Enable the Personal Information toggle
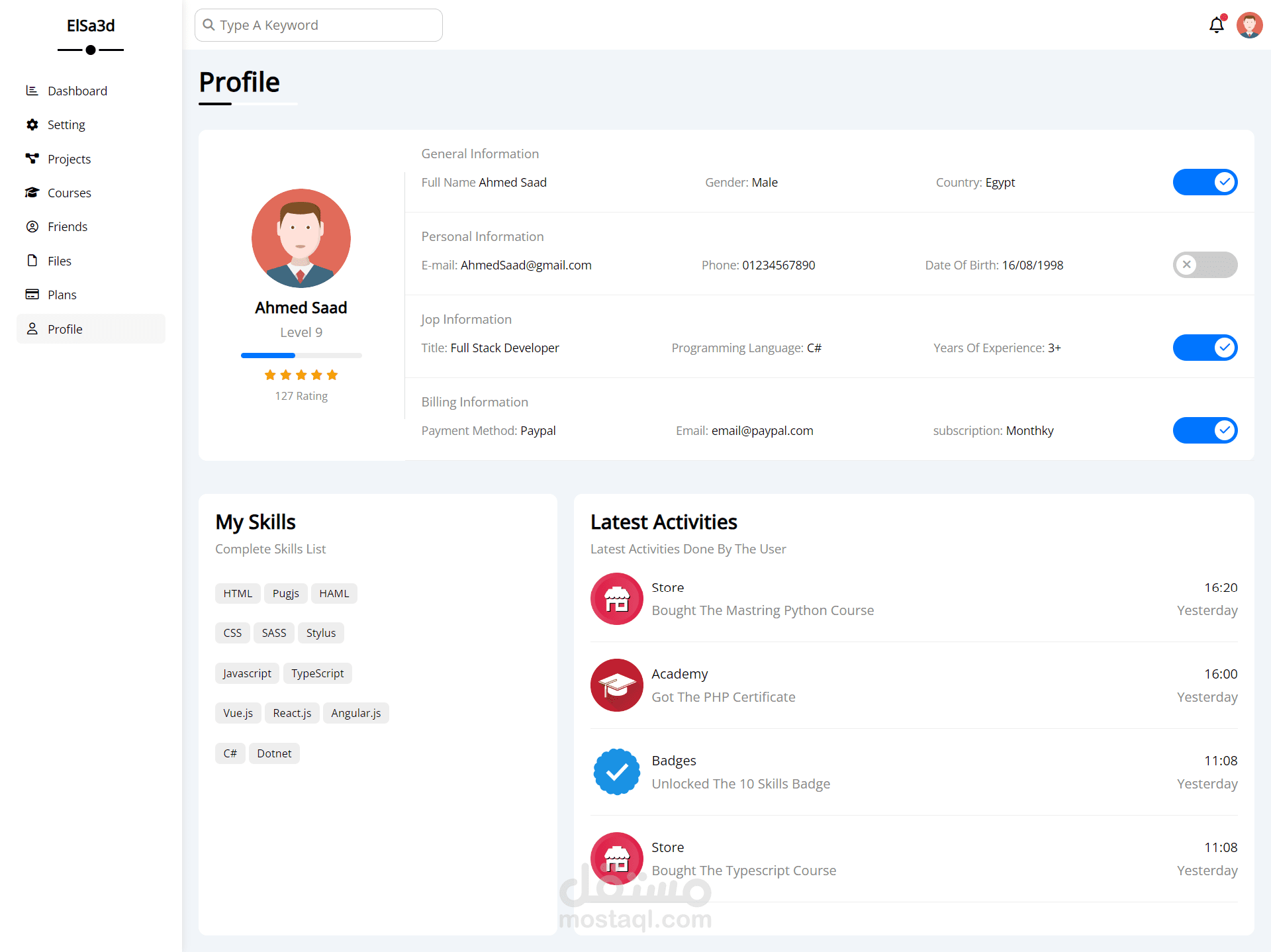Image resolution: width=1271 pixels, height=952 pixels. (x=1205, y=265)
